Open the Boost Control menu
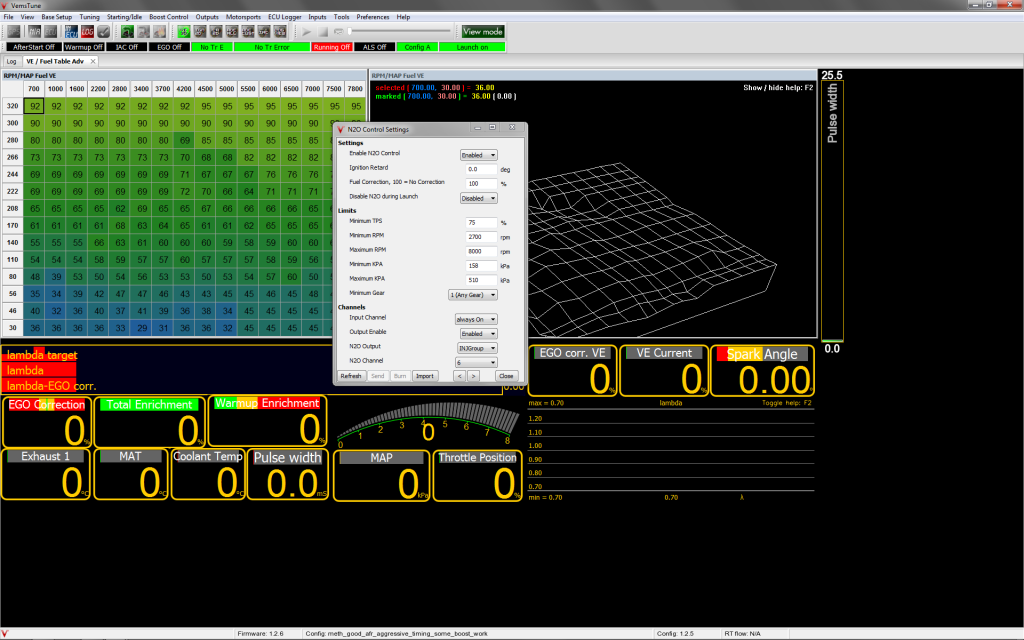1024x640 pixels. point(169,17)
